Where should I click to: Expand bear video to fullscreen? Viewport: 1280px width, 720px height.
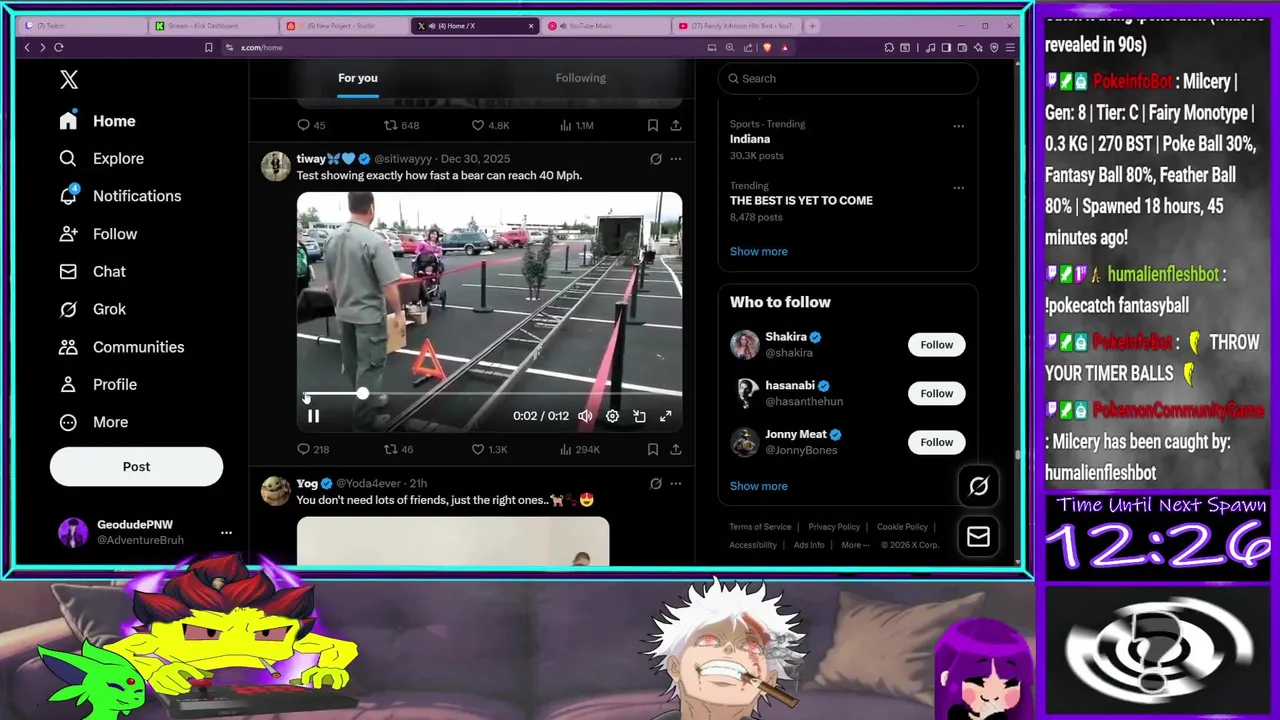(x=665, y=416)
